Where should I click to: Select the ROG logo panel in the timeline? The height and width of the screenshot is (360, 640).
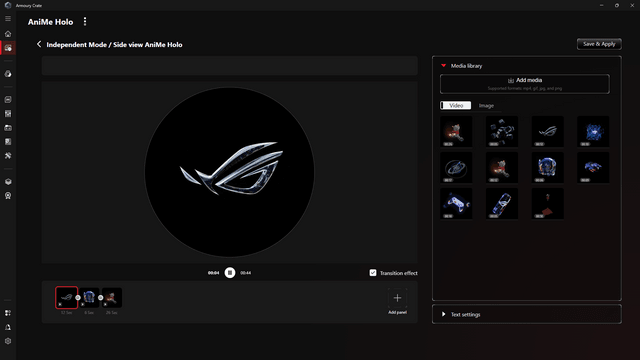(x=67, y=298)
